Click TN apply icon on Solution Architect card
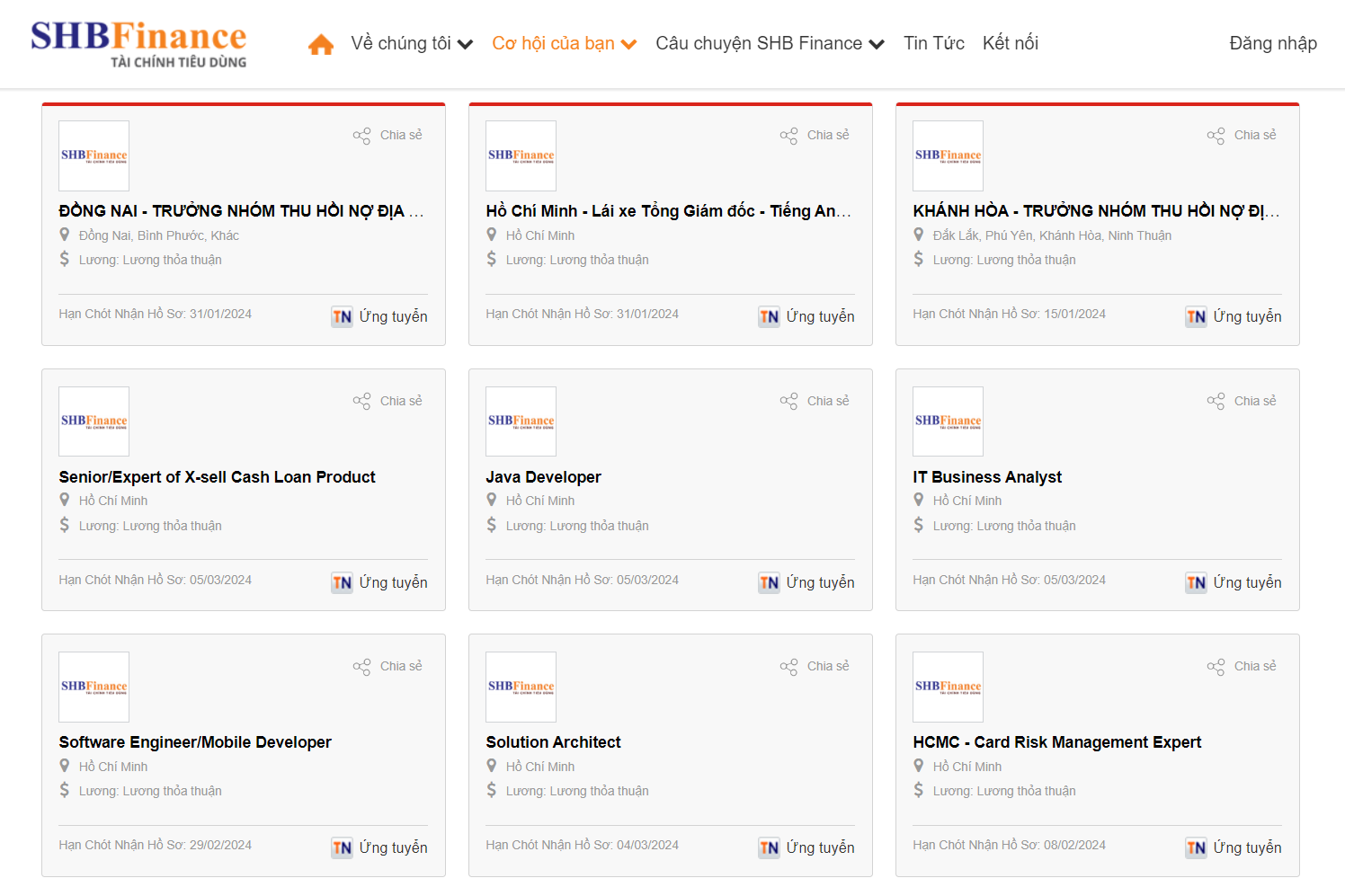 pyautogui.click(x=770, y=847)
